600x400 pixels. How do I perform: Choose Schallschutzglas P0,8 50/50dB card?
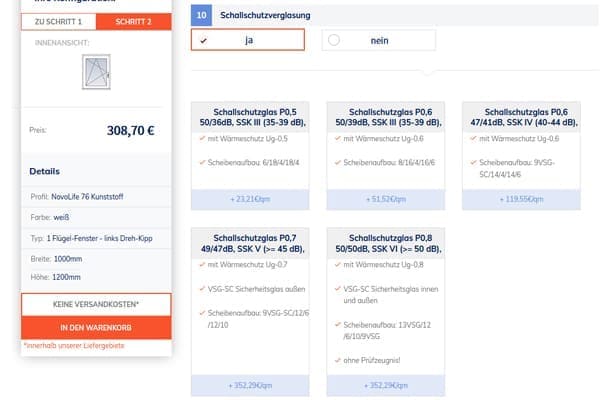pos(383,242)
